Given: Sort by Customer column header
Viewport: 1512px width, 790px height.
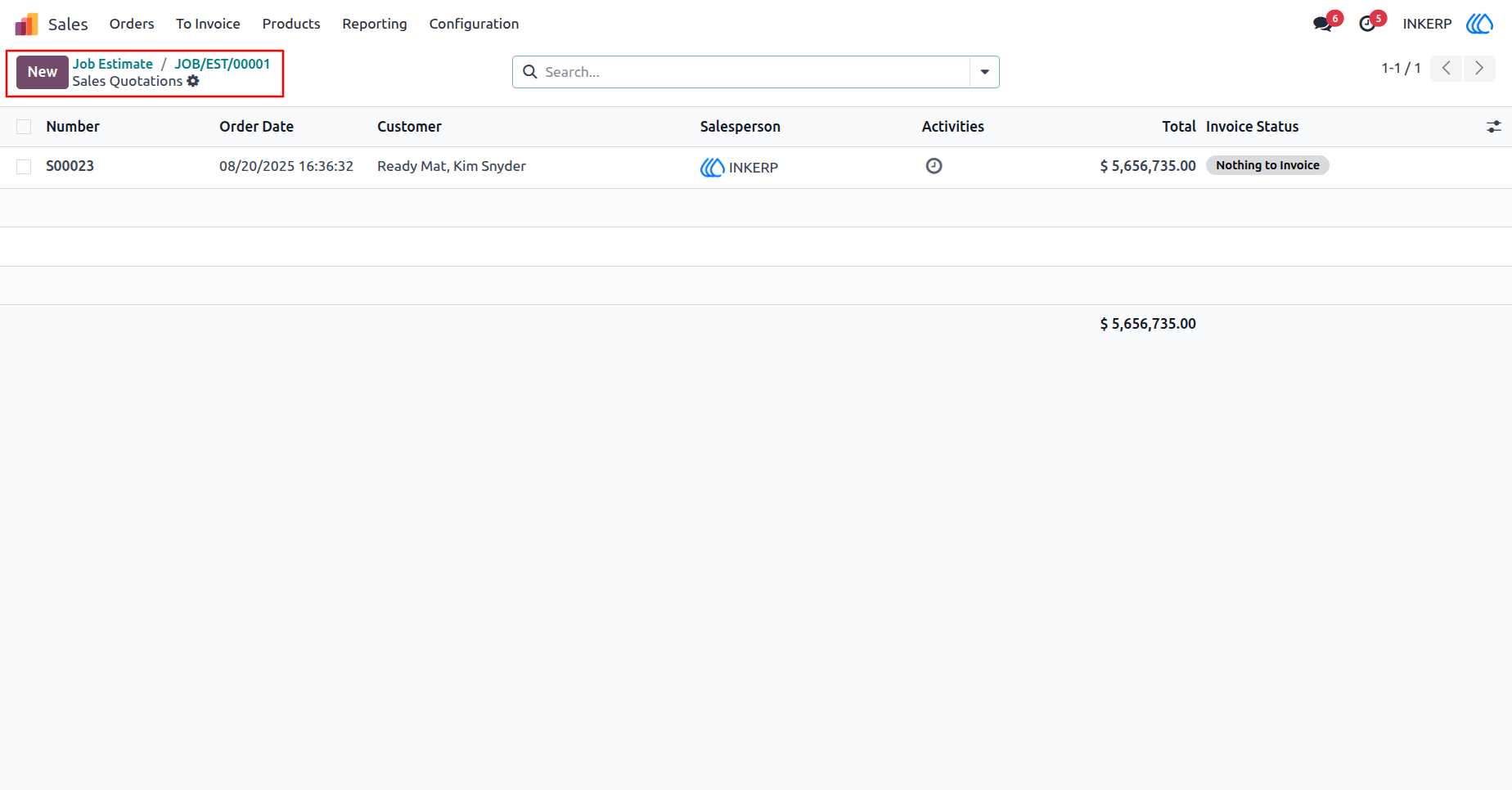Looking at the screenshot, I should (409, 127).
